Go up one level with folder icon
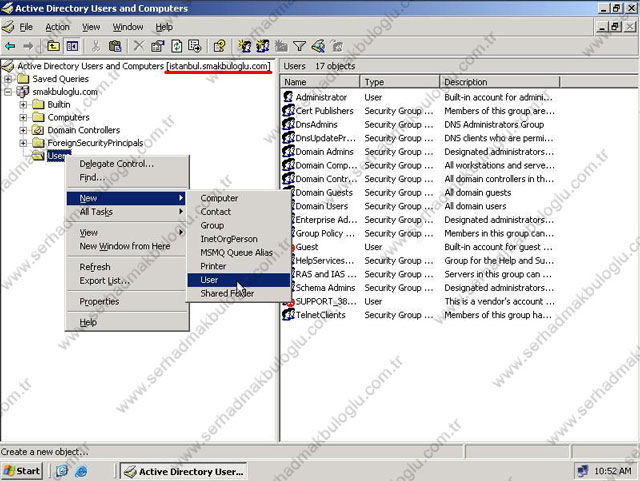 pos(53,46)
